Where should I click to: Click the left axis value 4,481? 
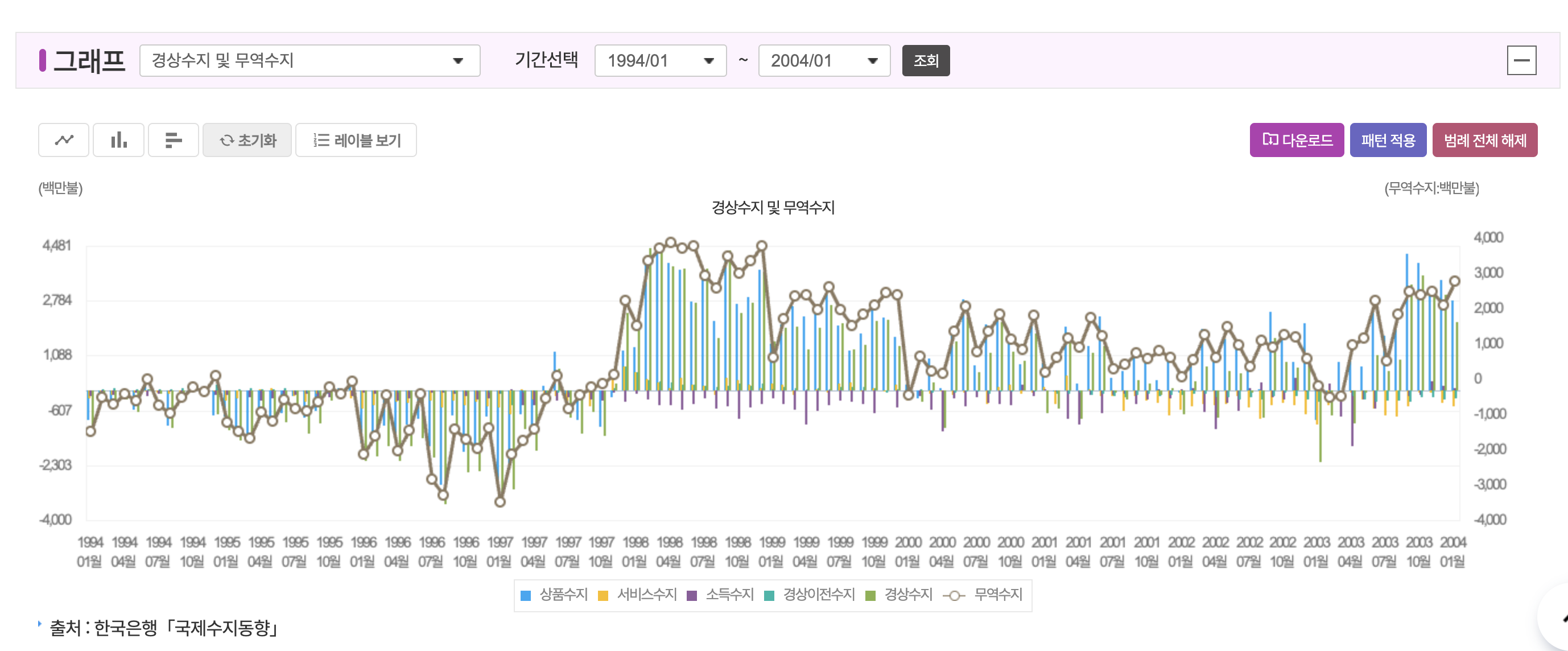click(56, 245)
